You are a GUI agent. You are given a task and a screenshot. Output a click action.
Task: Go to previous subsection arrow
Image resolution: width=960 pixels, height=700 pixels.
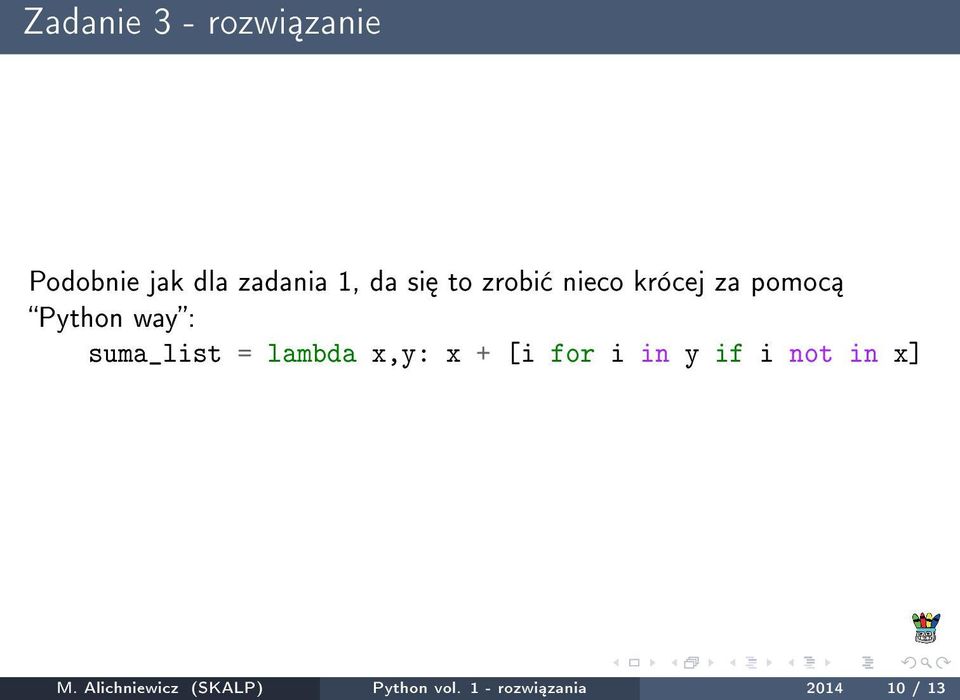tap(733, 663)
